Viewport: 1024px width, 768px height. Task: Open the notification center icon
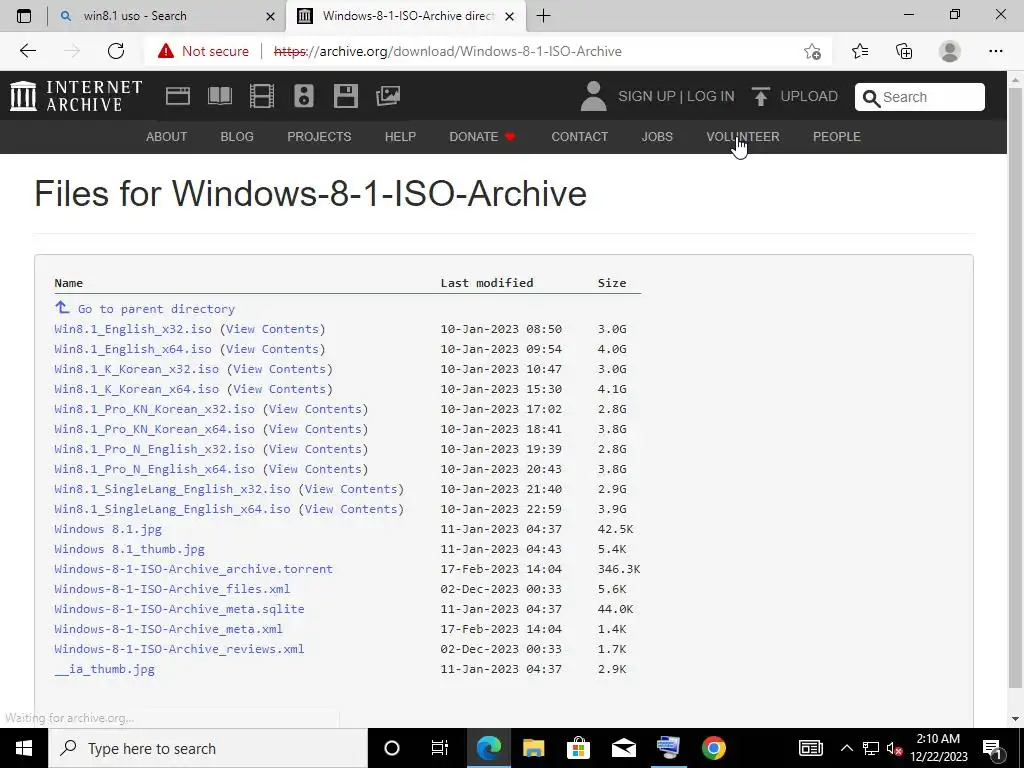993,749
